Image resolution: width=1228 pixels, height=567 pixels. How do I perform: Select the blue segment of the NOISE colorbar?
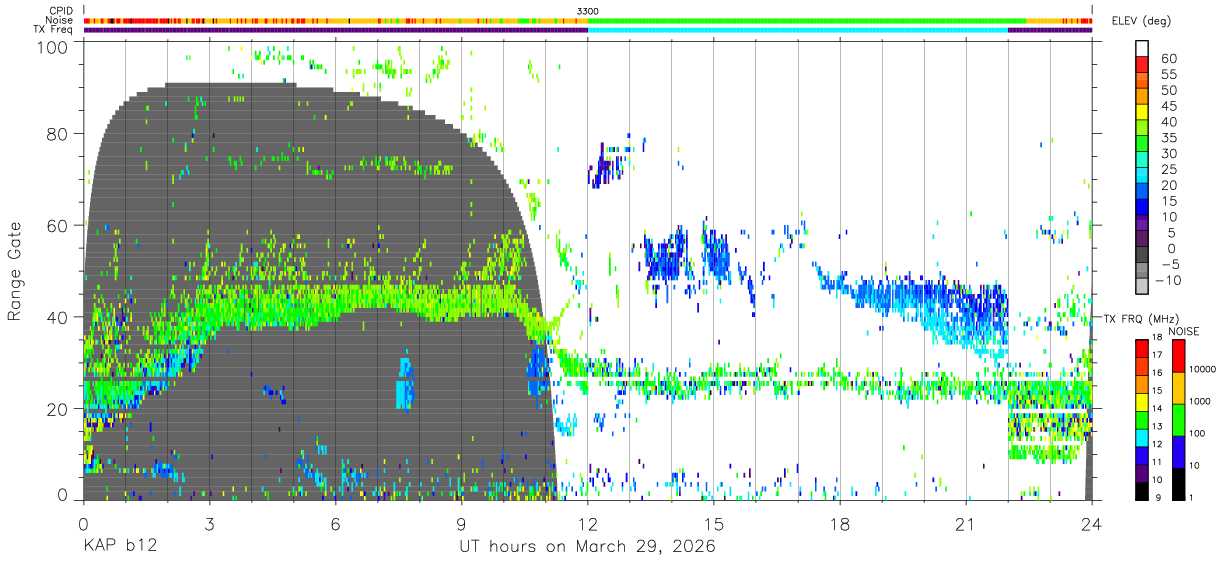click(1177, 450)
